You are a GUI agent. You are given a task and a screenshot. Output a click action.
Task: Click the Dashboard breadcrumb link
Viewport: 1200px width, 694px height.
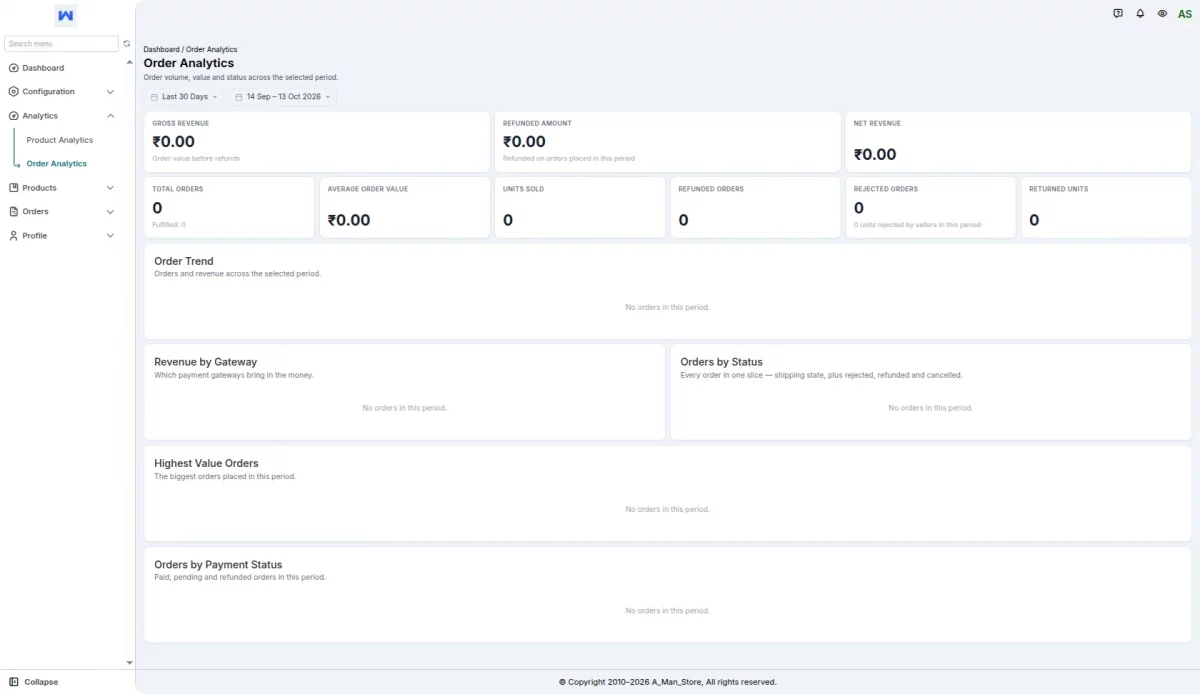(x=161, y=49)
